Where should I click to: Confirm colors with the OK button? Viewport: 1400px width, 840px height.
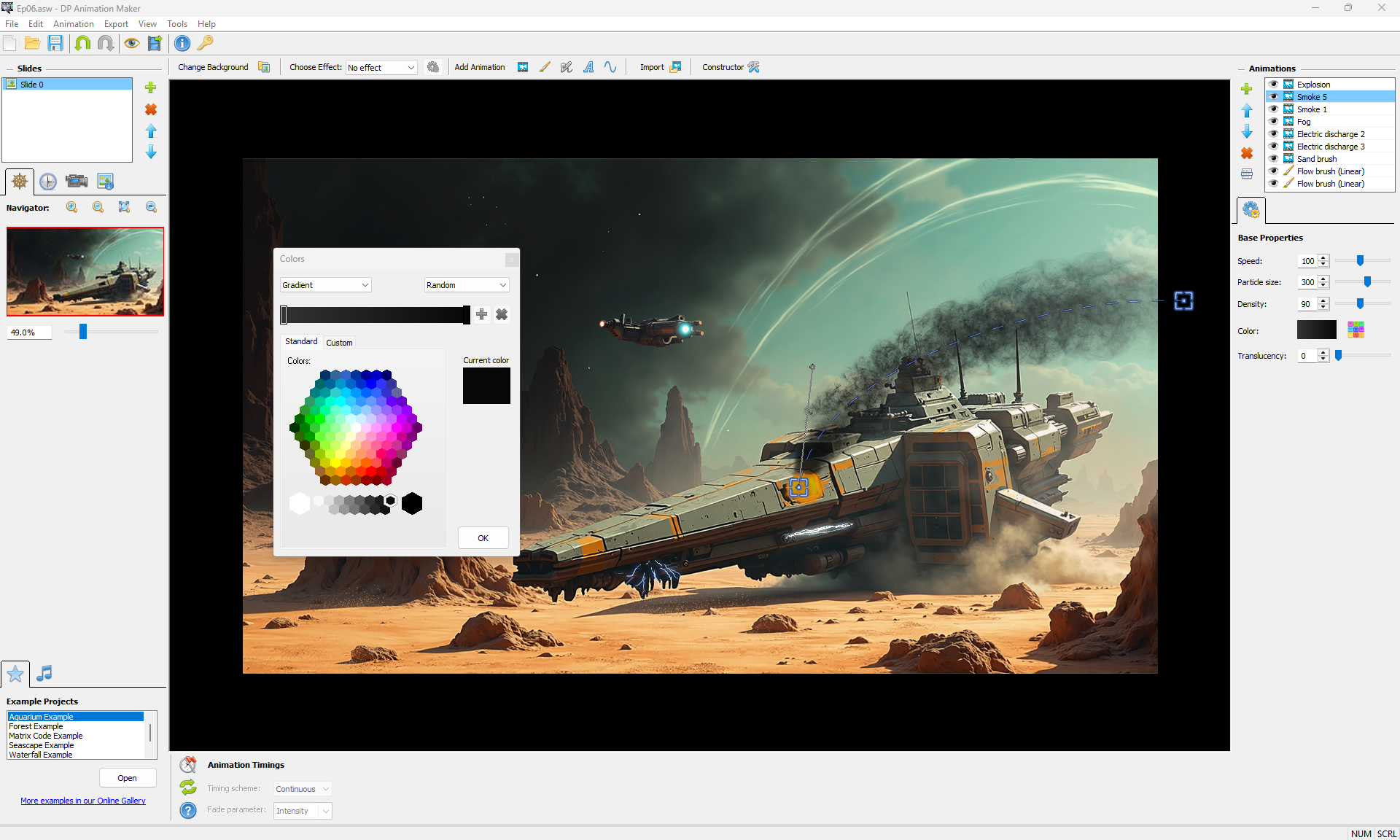pyautogui.click(x=483, y=538)
